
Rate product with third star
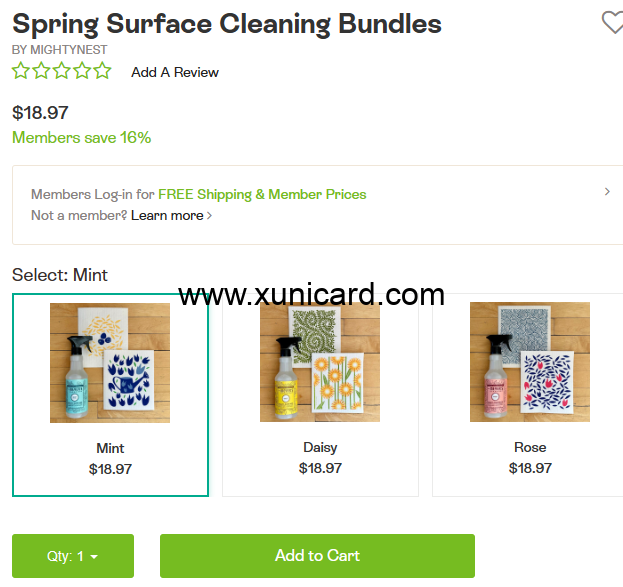[x=62, y=71]
